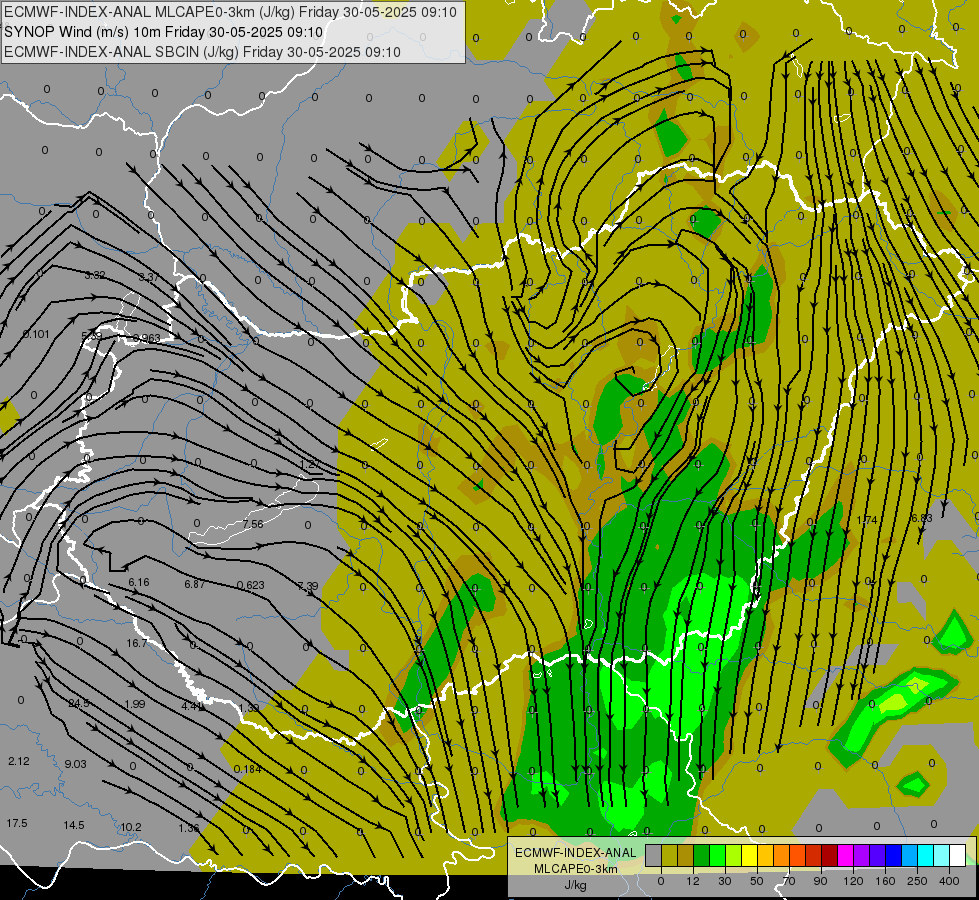Click the map value 24.5
Screen dimensions: 979x900
click(x=79, y=703)
